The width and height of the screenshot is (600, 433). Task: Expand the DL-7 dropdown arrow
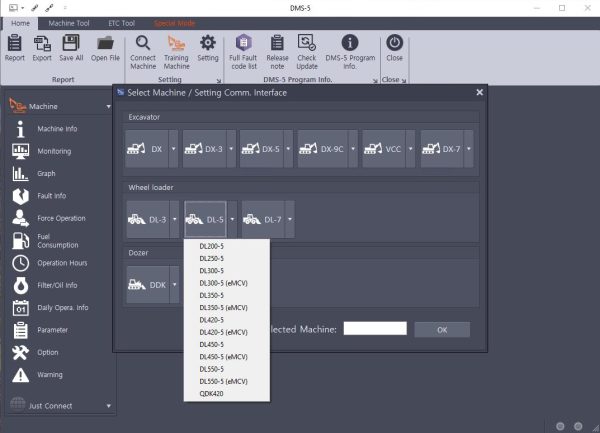(290, 219)
